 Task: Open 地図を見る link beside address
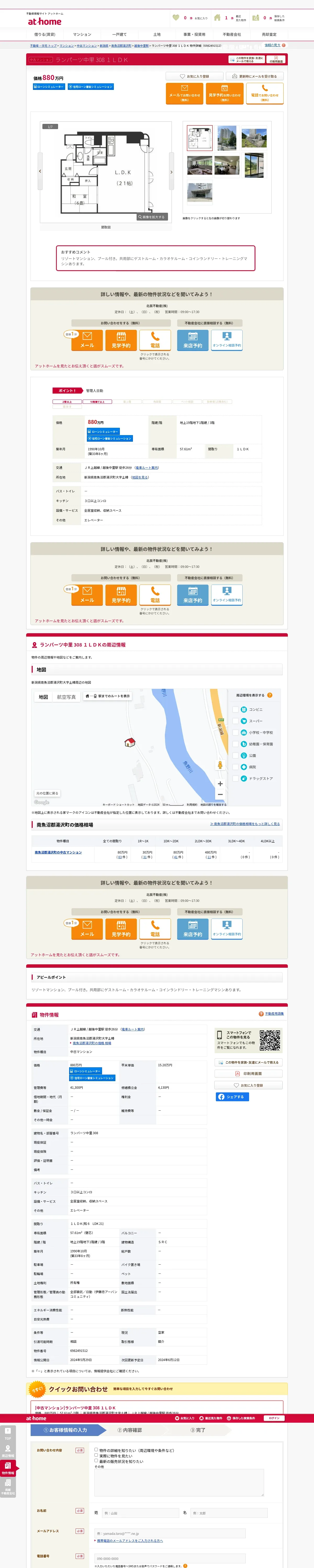pyautogui.click(x=140, y=477)
